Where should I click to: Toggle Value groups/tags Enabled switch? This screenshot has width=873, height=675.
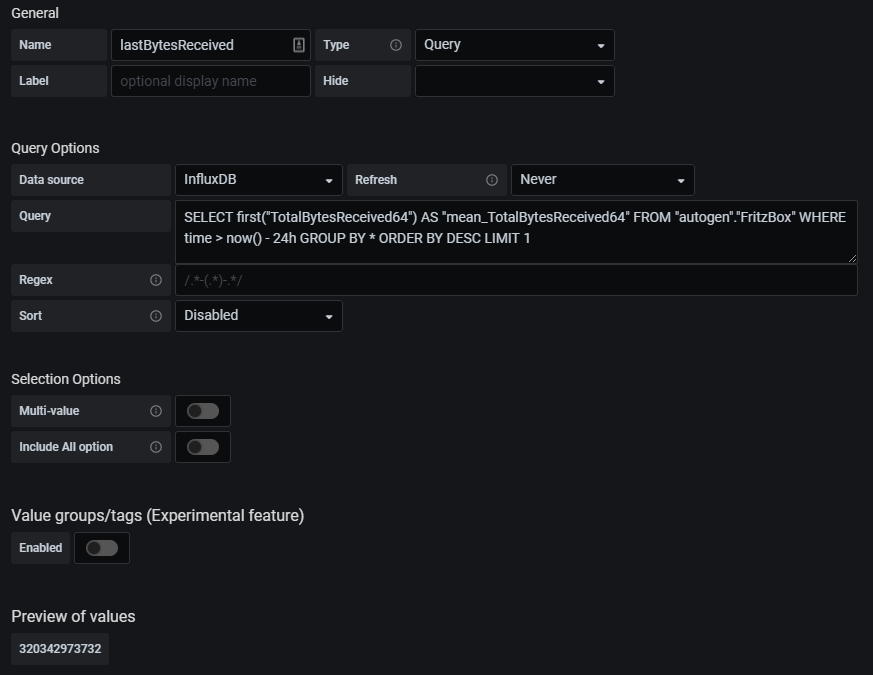(x=102, y=548)
